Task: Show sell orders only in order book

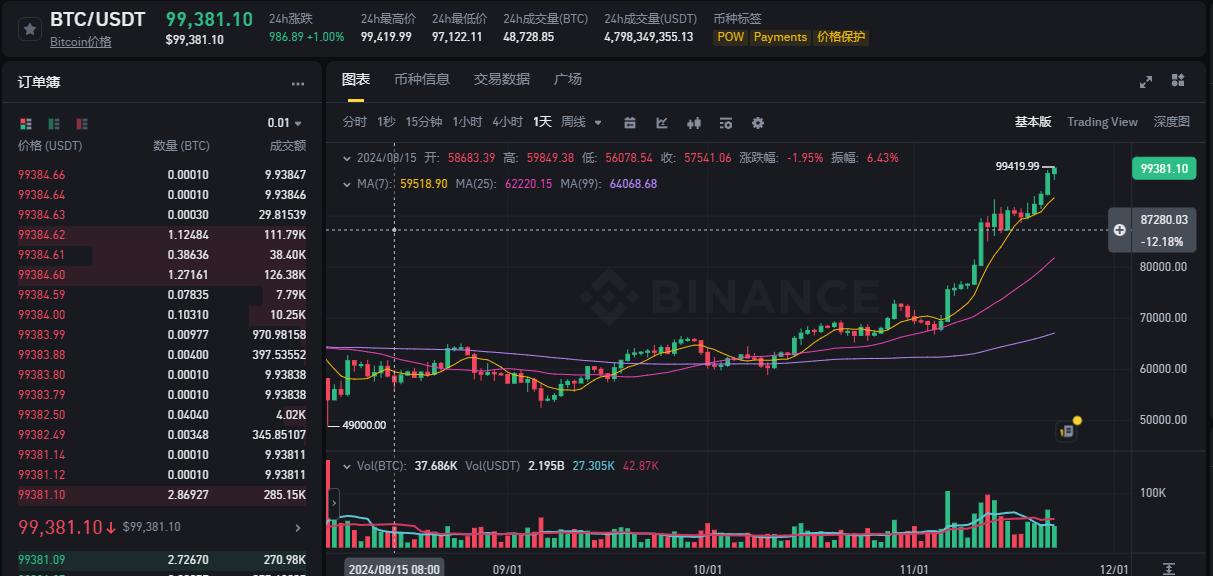Action: point(81,123)
